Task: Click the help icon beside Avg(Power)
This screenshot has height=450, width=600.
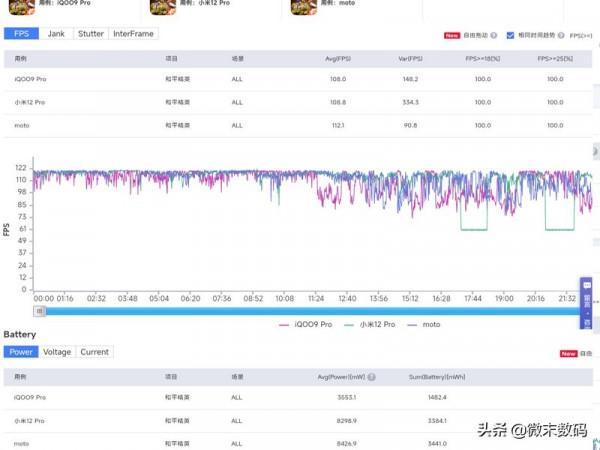Action: (x=371, y=377)
